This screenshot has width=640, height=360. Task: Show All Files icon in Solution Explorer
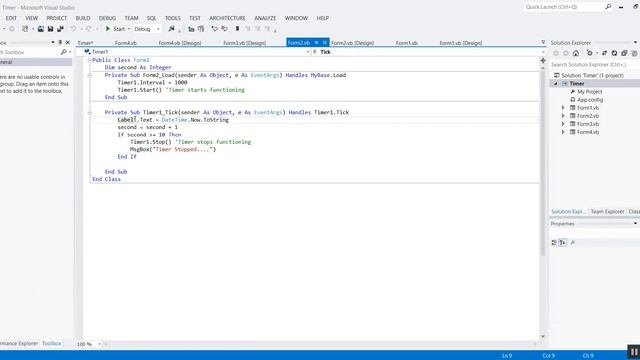point(634,53)
